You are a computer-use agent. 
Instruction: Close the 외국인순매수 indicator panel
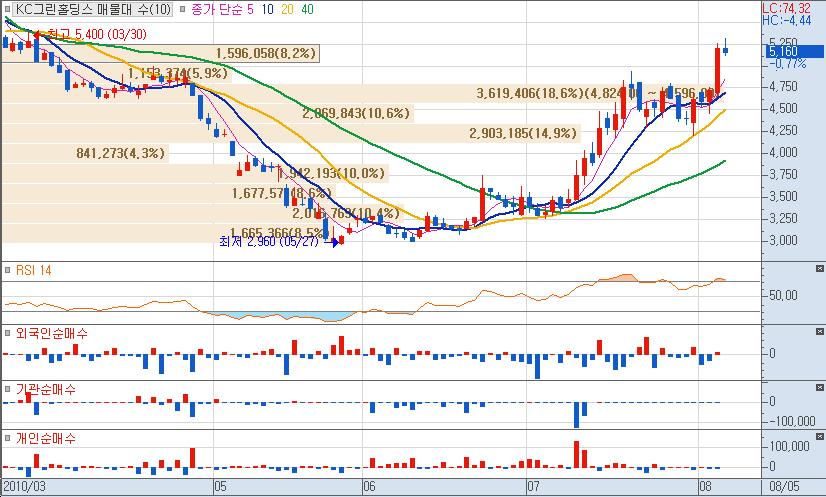pos(819,332)
